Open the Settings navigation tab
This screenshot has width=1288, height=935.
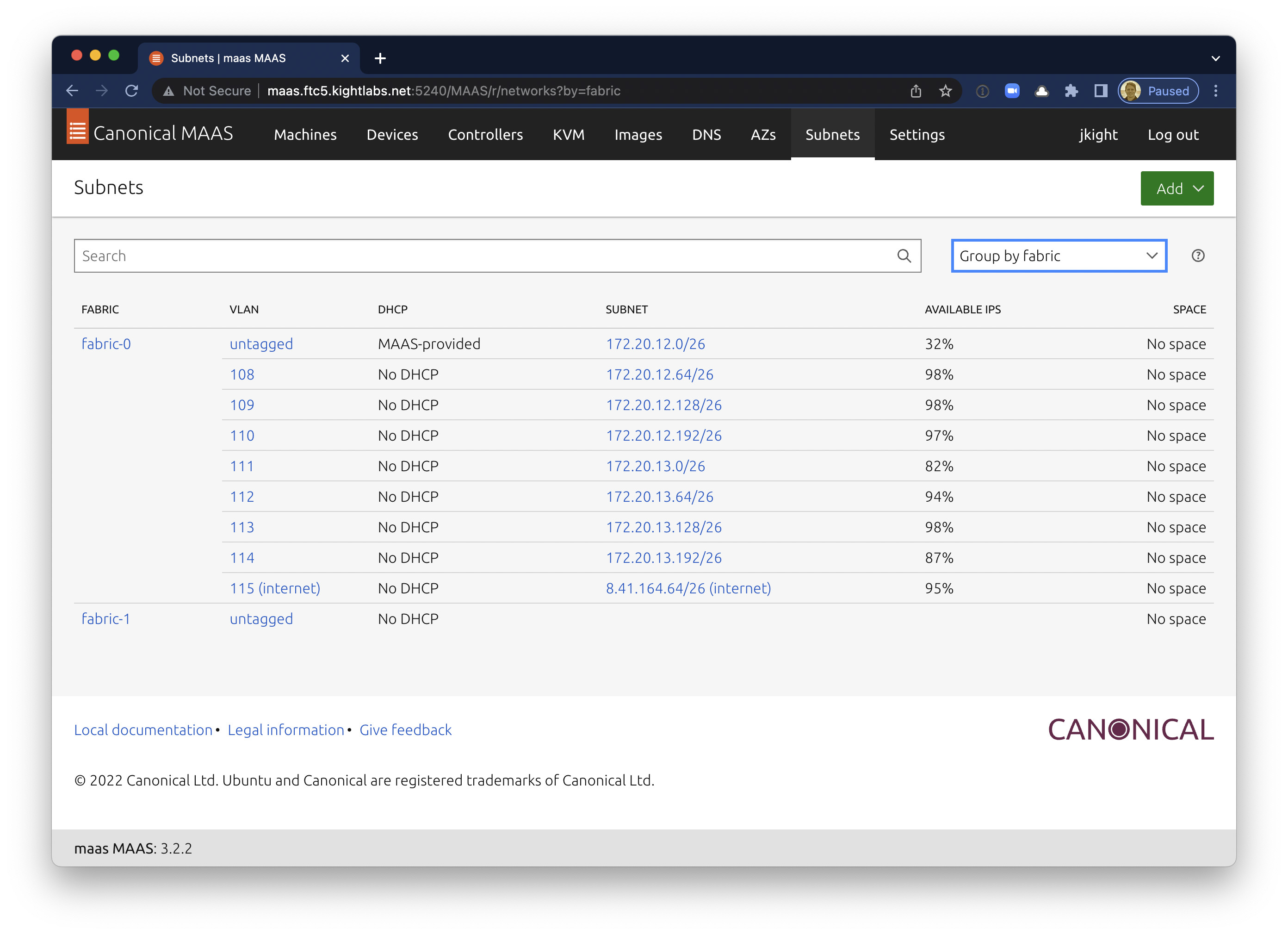coord(916,135)
